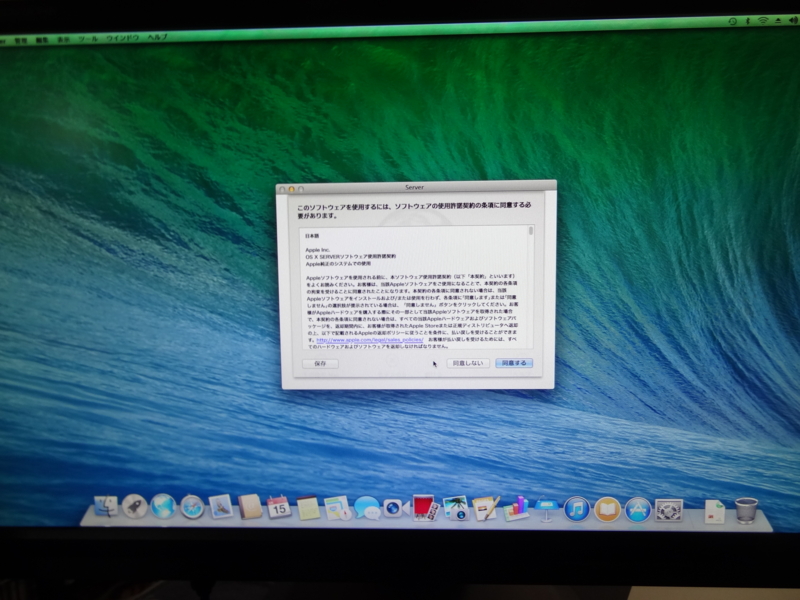Open iBooks orange book icon
The height and width of the screenshot is (600, 800).
[607, 509]
